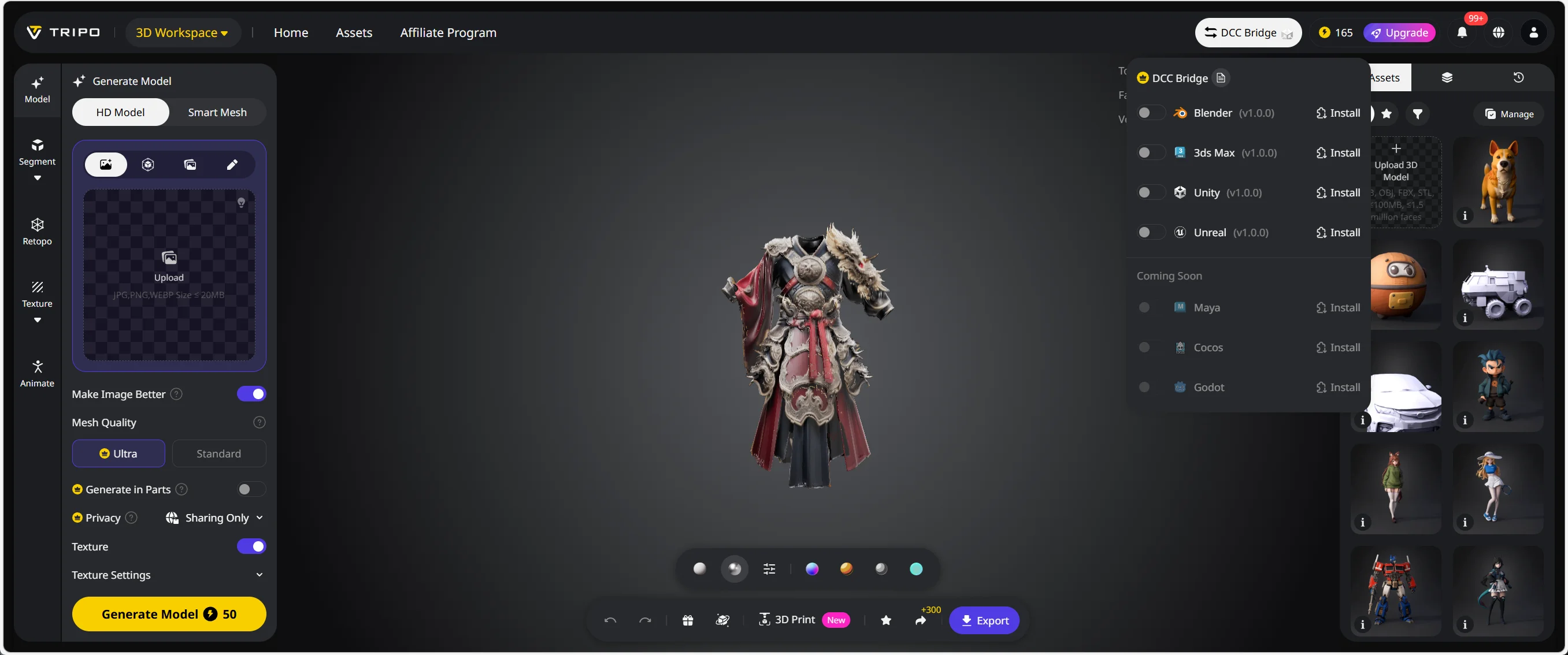Image resolution: width=1568 pixels, height=655 pixels.
Task: Click the redo arrow in bottom toolbar
Action: 645,620
